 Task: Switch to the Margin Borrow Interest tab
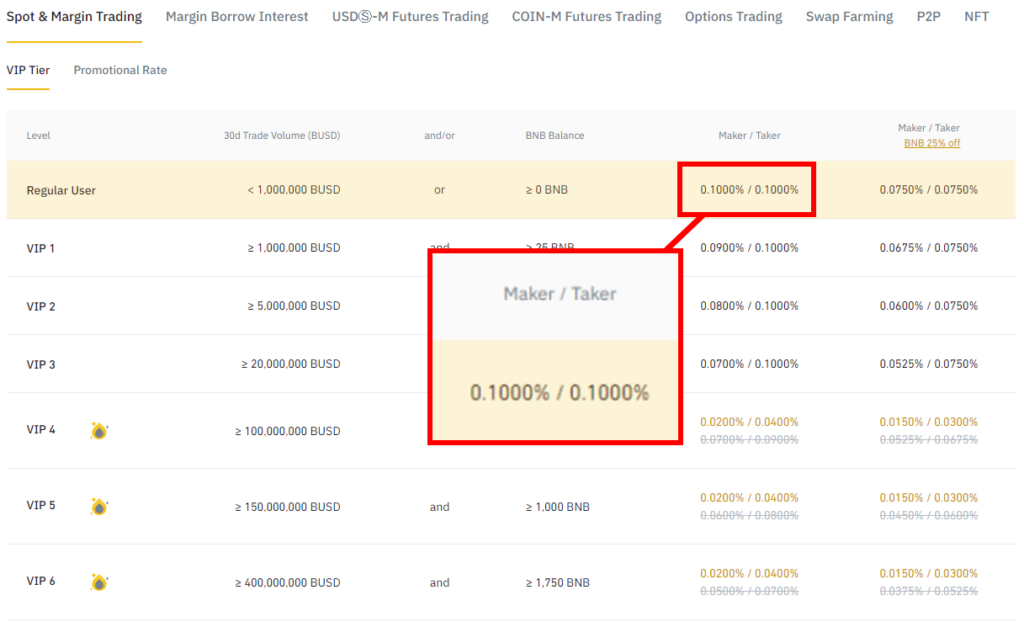tap(236, 16)
